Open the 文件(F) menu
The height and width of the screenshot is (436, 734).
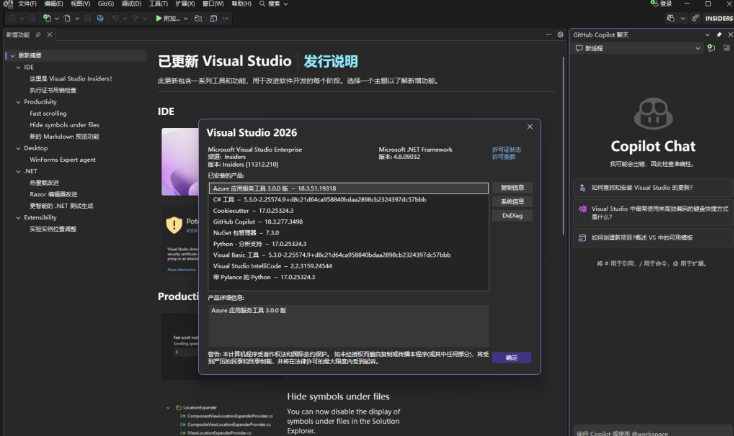click(27, 4)
